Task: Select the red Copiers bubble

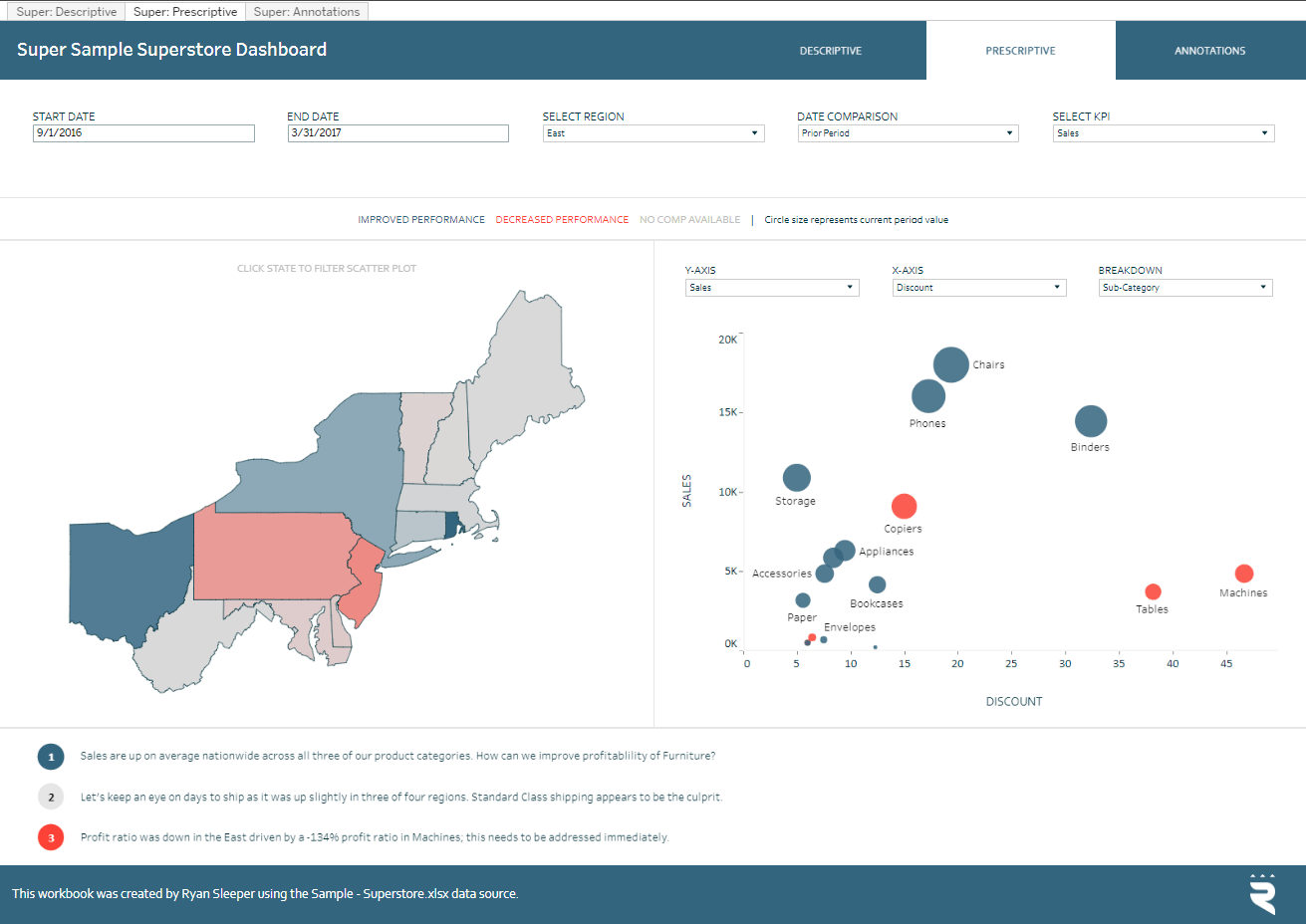Action: coord(904,507)
